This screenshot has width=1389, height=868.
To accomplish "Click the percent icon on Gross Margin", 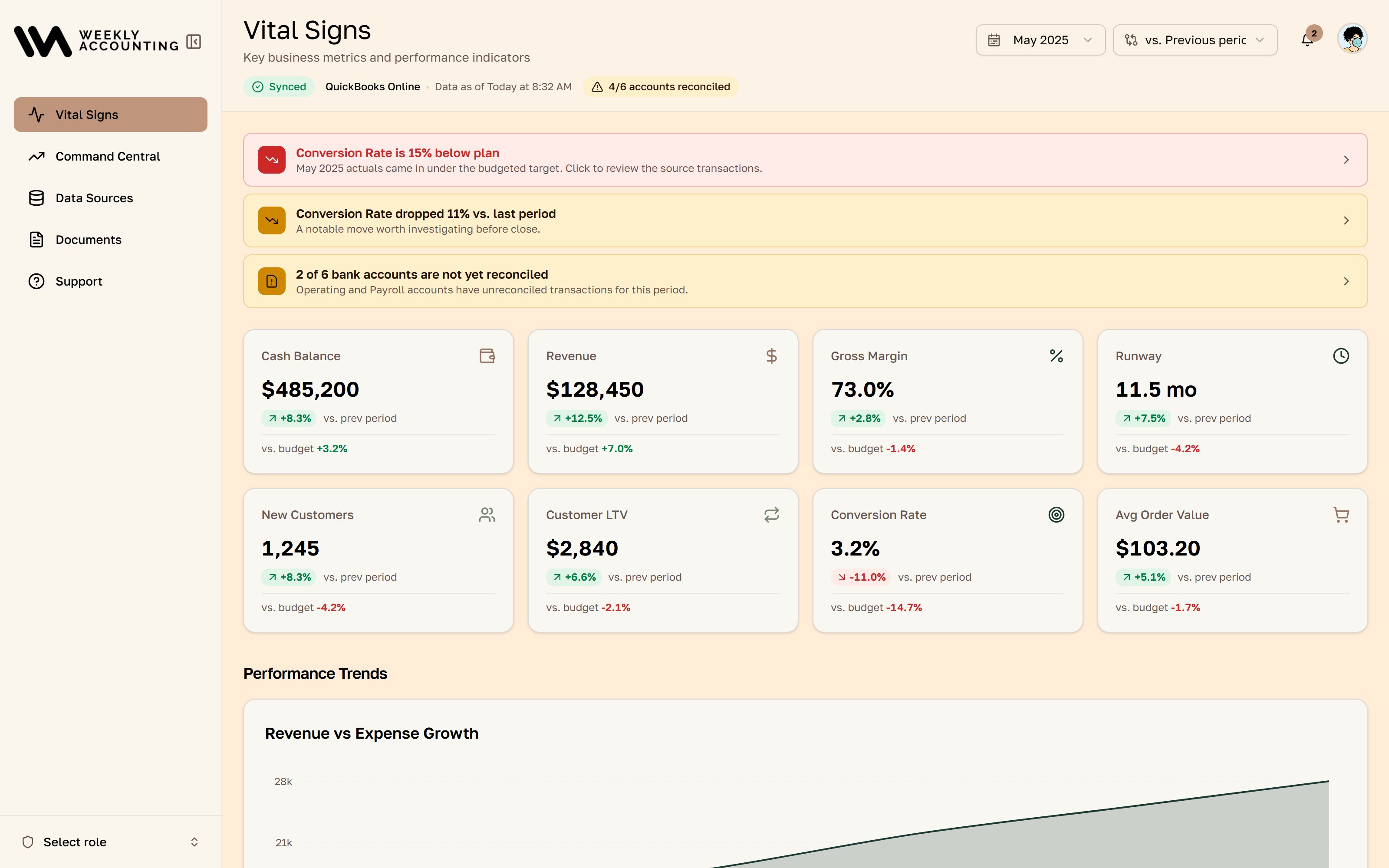I will point(1056,356).
